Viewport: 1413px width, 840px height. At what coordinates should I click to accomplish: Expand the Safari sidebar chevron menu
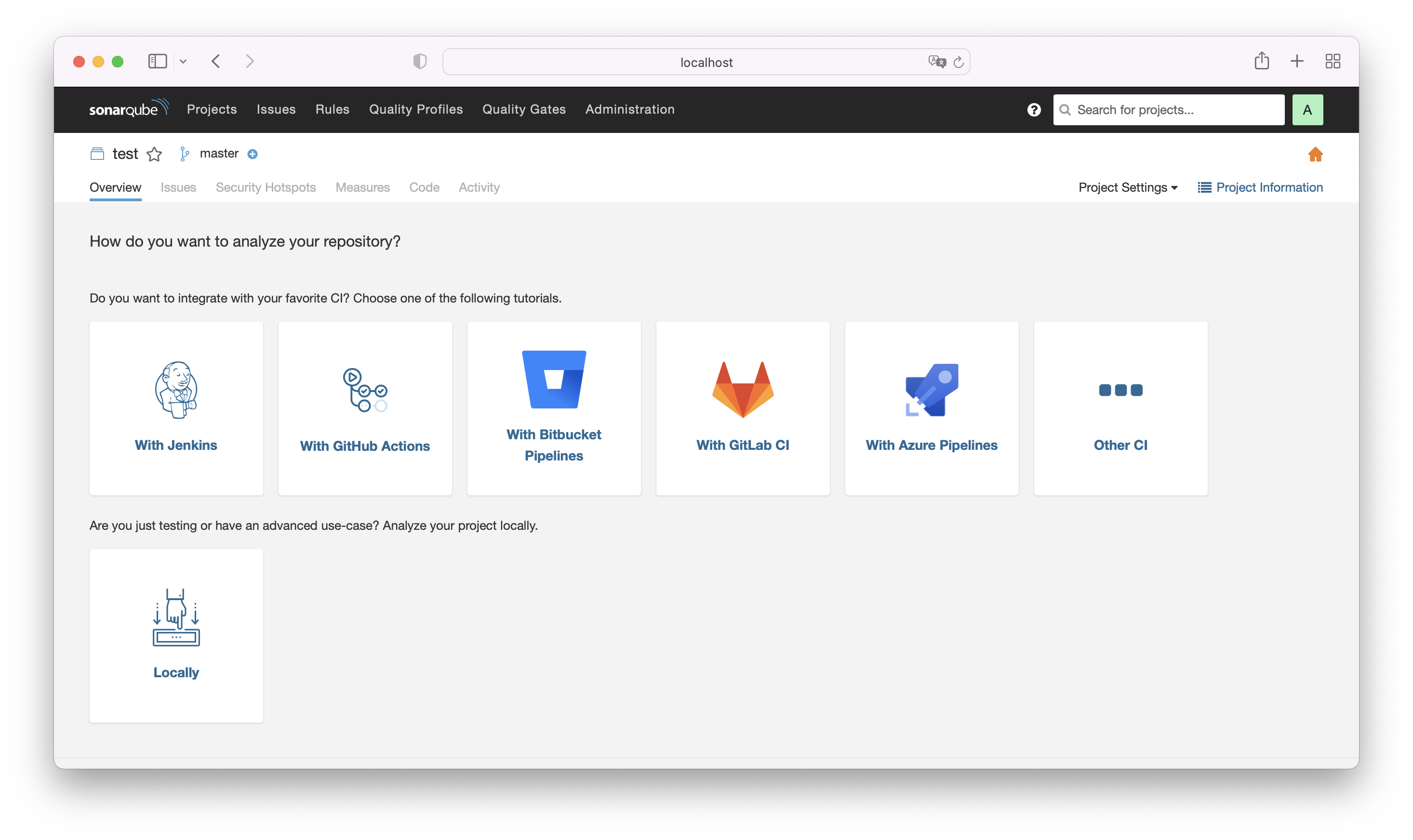(x=183, y=61)
